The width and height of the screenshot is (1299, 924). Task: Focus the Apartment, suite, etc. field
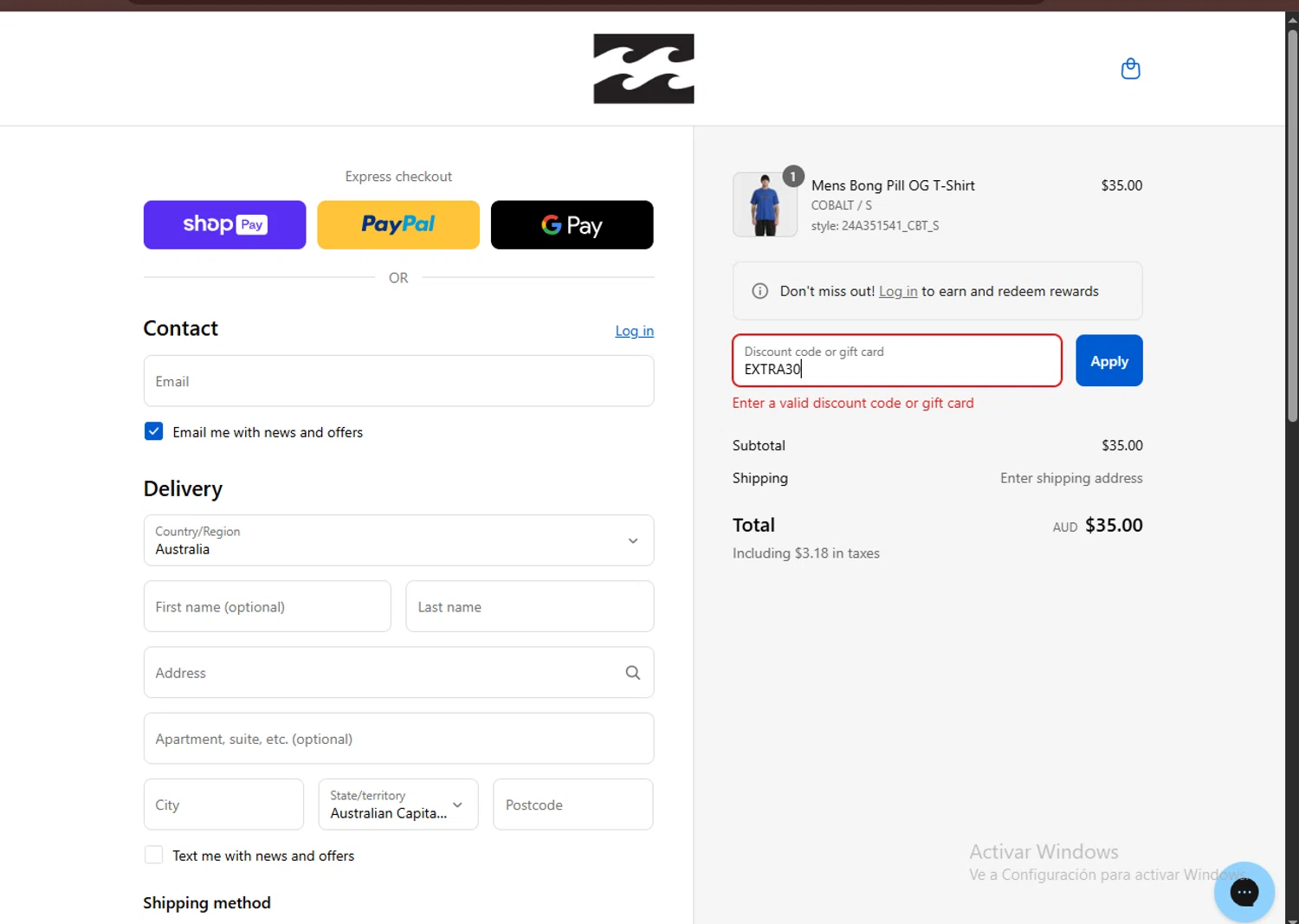[398, 739]
